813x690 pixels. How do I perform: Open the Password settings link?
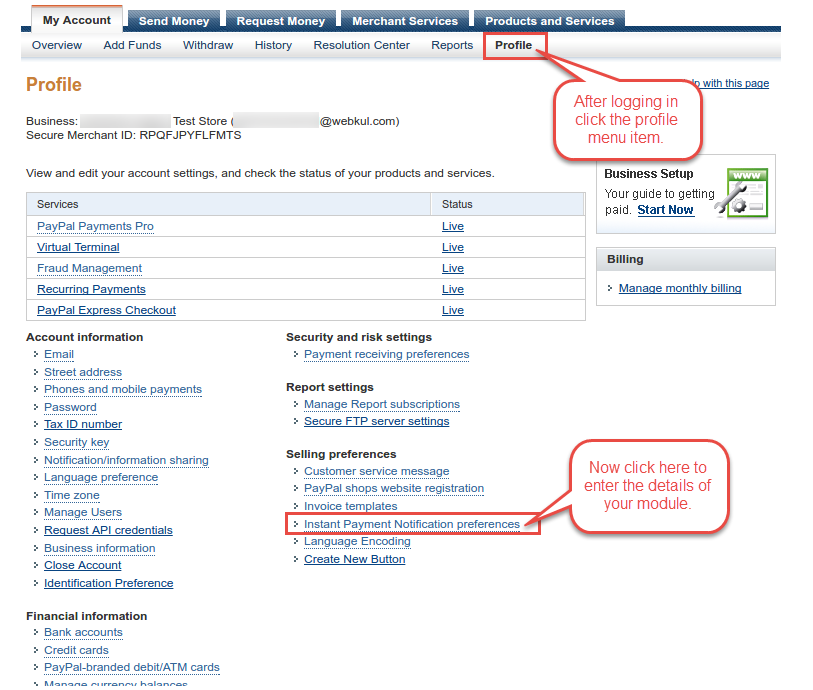[71, 407]
